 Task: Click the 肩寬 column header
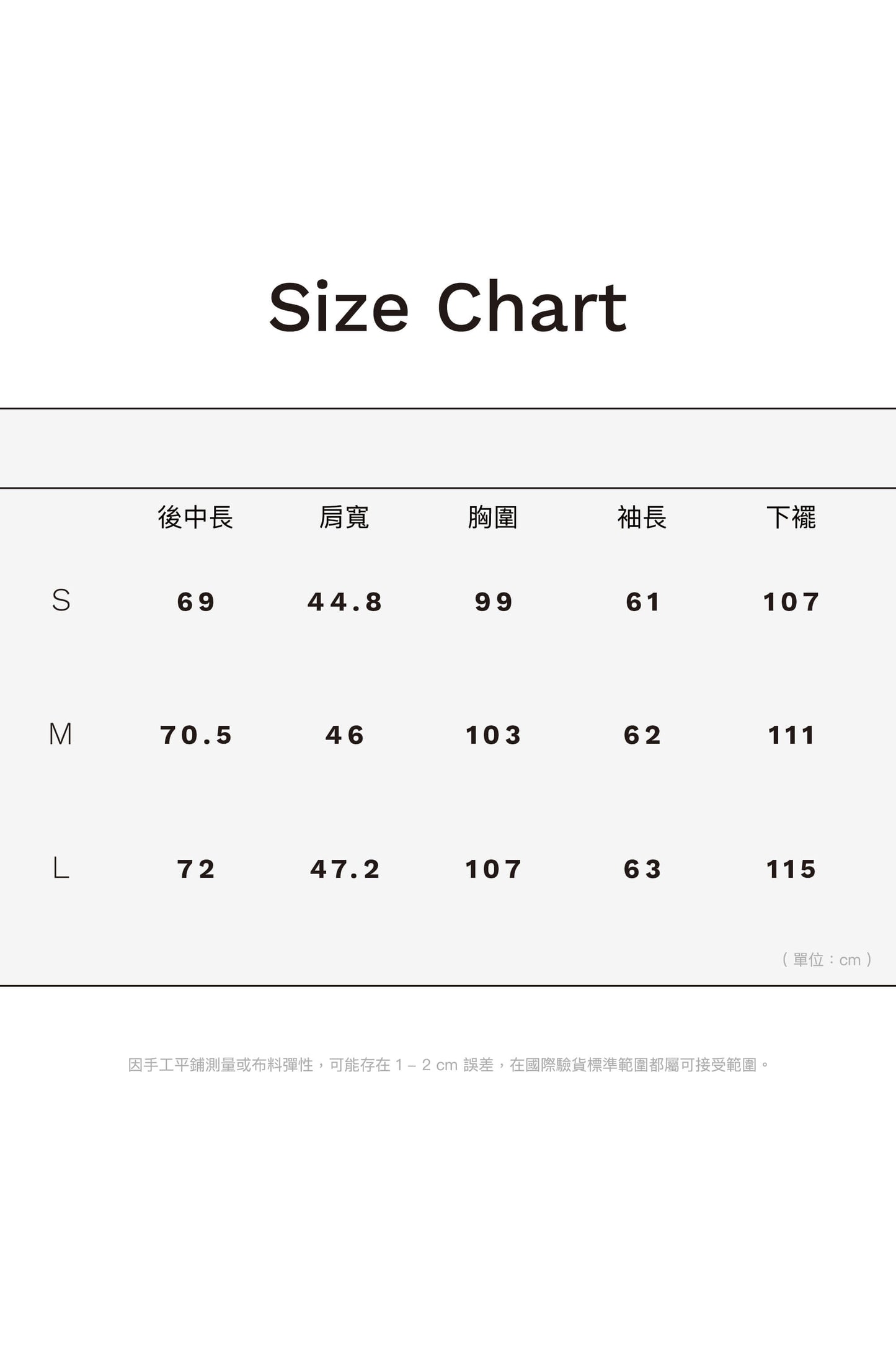click(x=344, y=517)
